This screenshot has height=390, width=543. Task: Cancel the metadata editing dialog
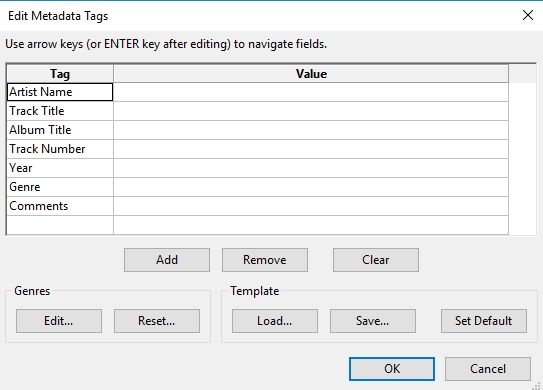pyautogui.click(x=488, y=369)
